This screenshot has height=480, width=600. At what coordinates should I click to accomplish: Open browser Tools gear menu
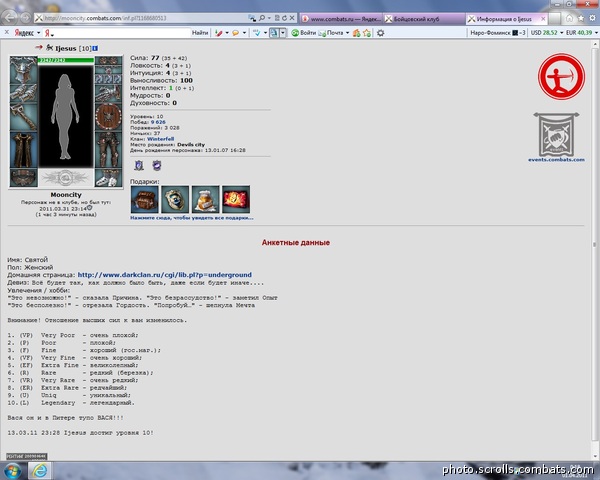(593, 18)
